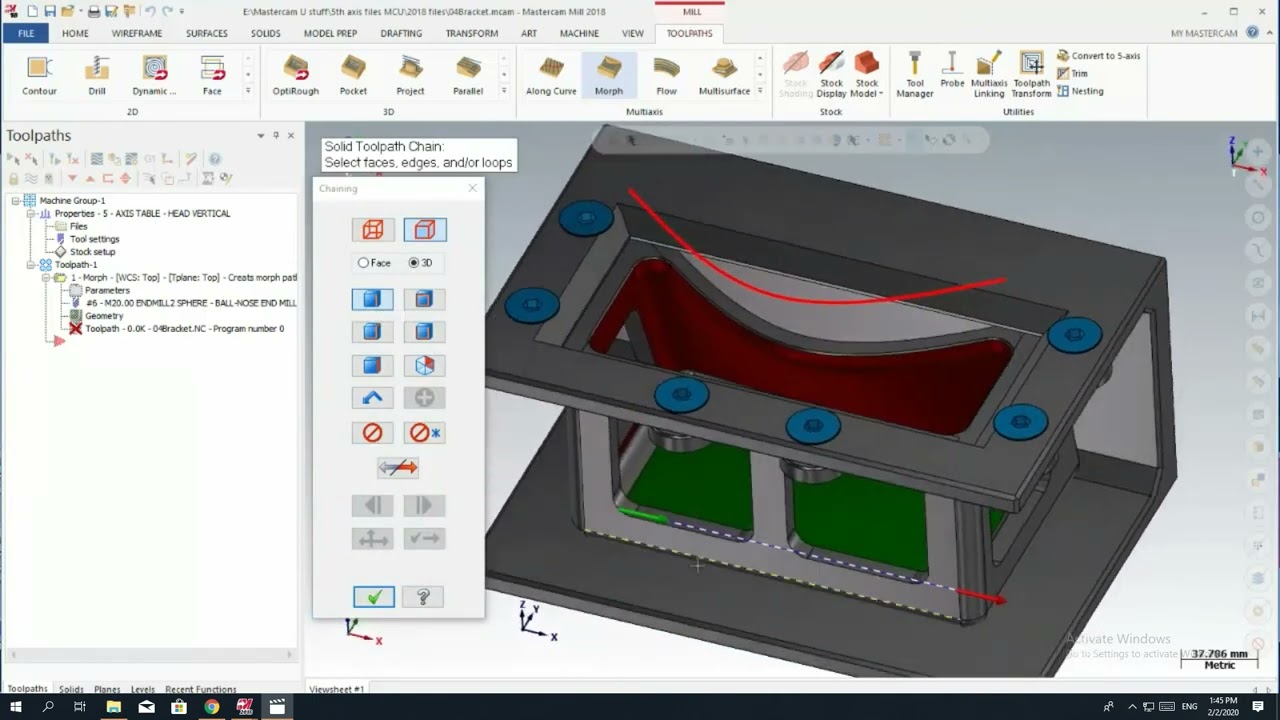1280x720 pixels.
Task: Expand the 3D toolpath gallery
Action: tap(503, 91)
